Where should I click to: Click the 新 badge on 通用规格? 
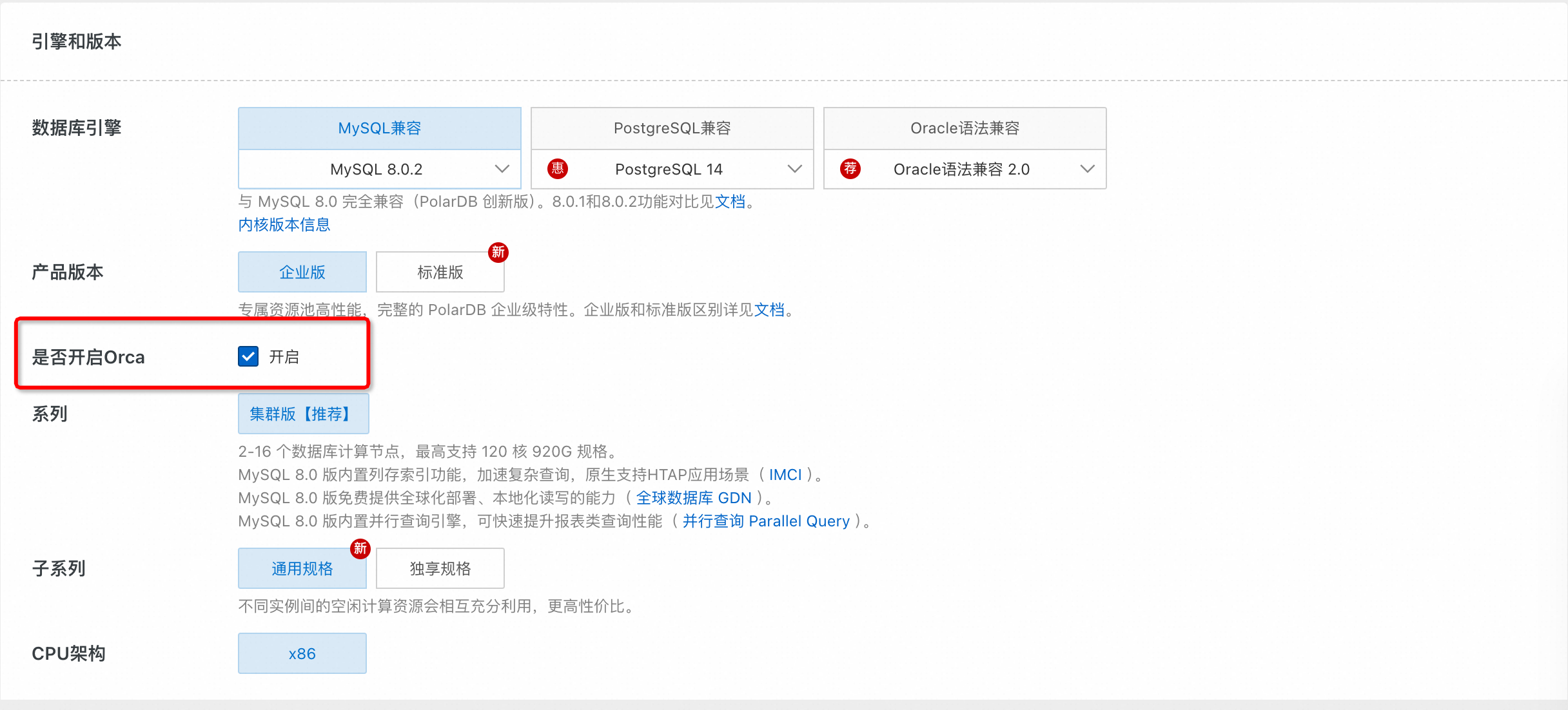coord(360,548)
